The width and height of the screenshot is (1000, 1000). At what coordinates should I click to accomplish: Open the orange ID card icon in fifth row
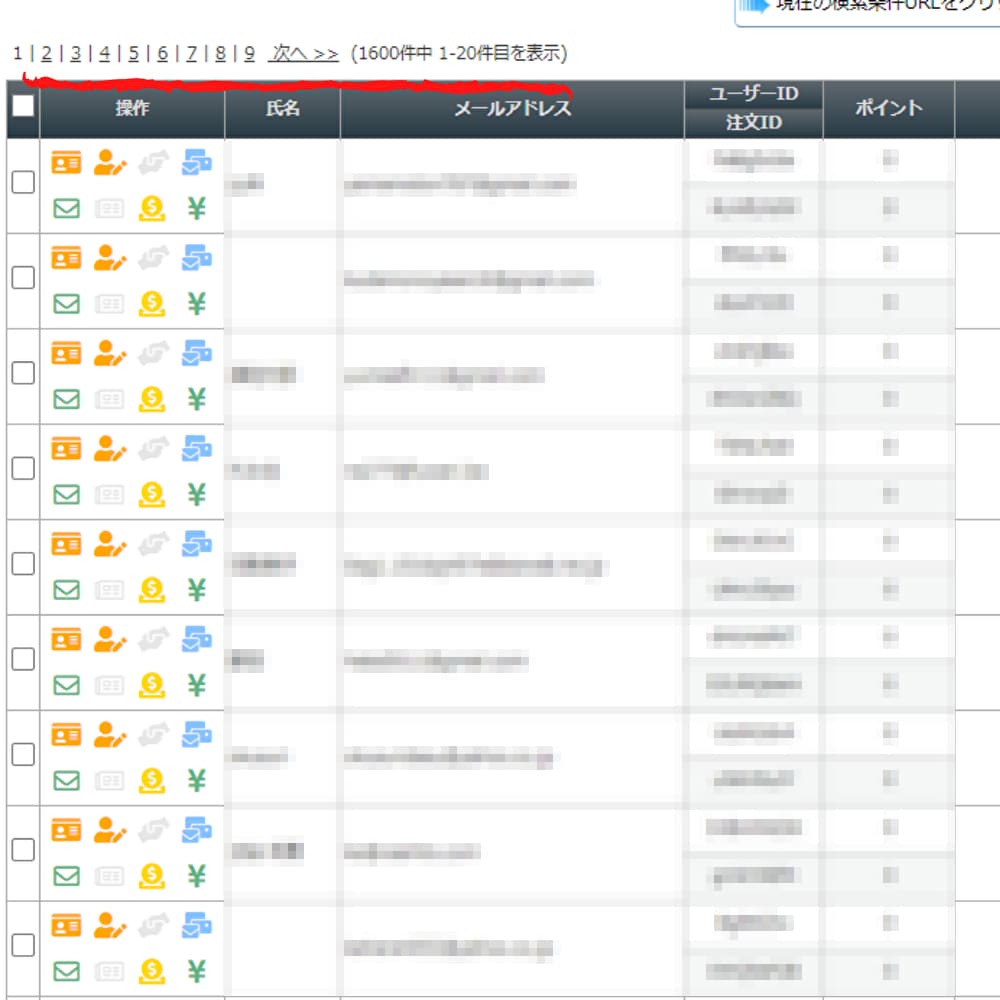click(66, 544)
